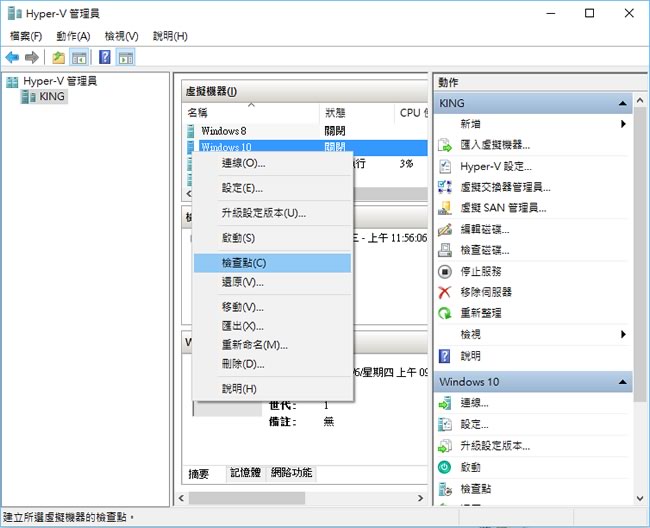This screenshot has width=650, height=528.
Task: Choose 刪除(D)... from context menu
Action: tap(272, 364)
